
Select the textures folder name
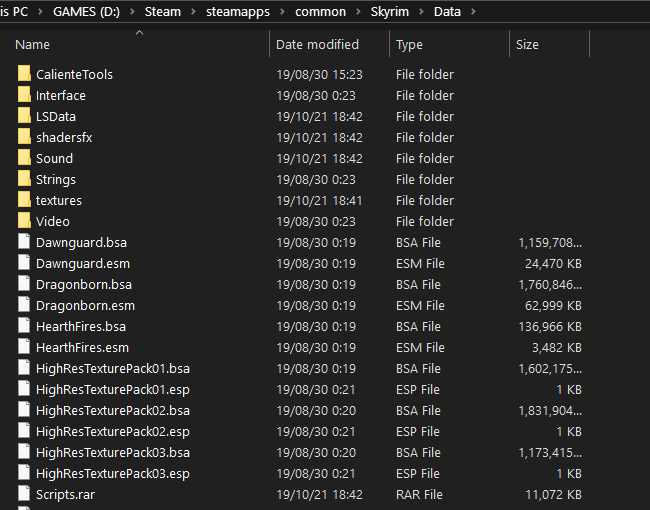59,200
